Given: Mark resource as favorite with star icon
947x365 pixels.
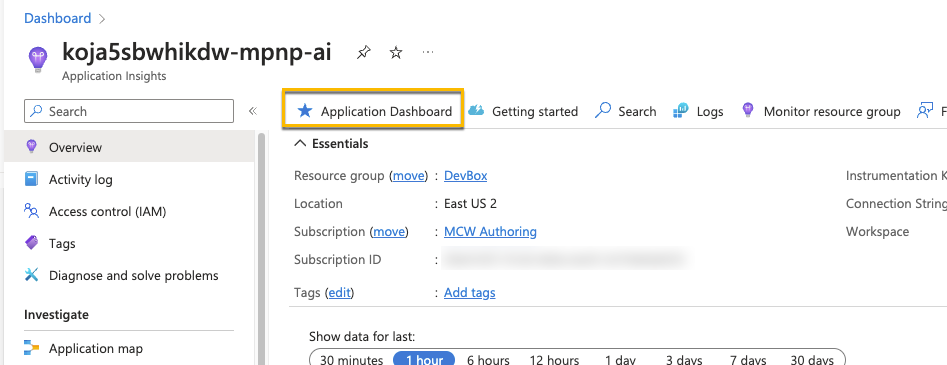Looking at the screenshot, I should pyautogui.click(x=396, y=53).
